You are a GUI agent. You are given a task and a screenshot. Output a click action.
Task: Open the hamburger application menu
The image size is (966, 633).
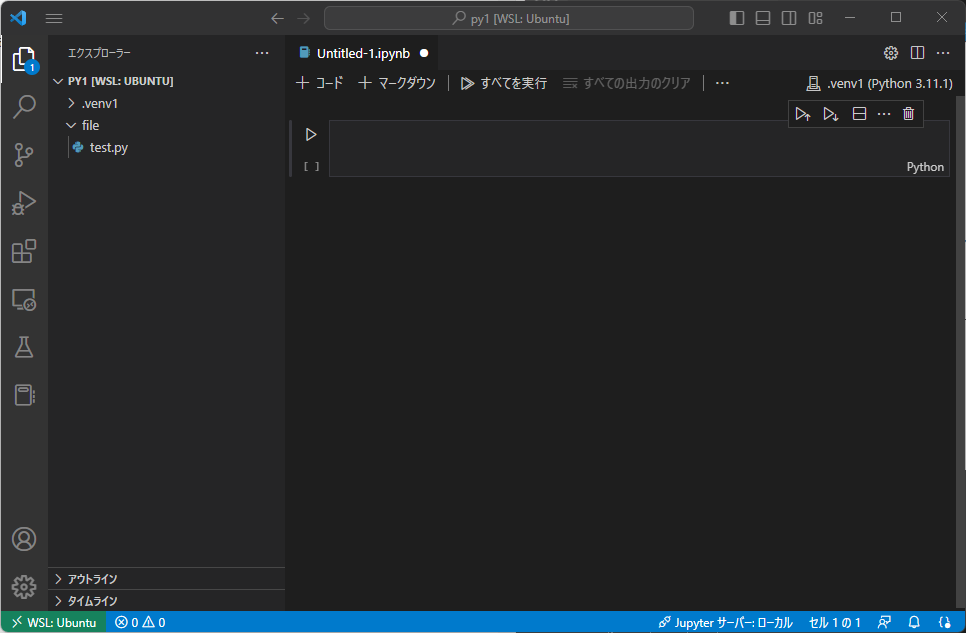[53, 17]
